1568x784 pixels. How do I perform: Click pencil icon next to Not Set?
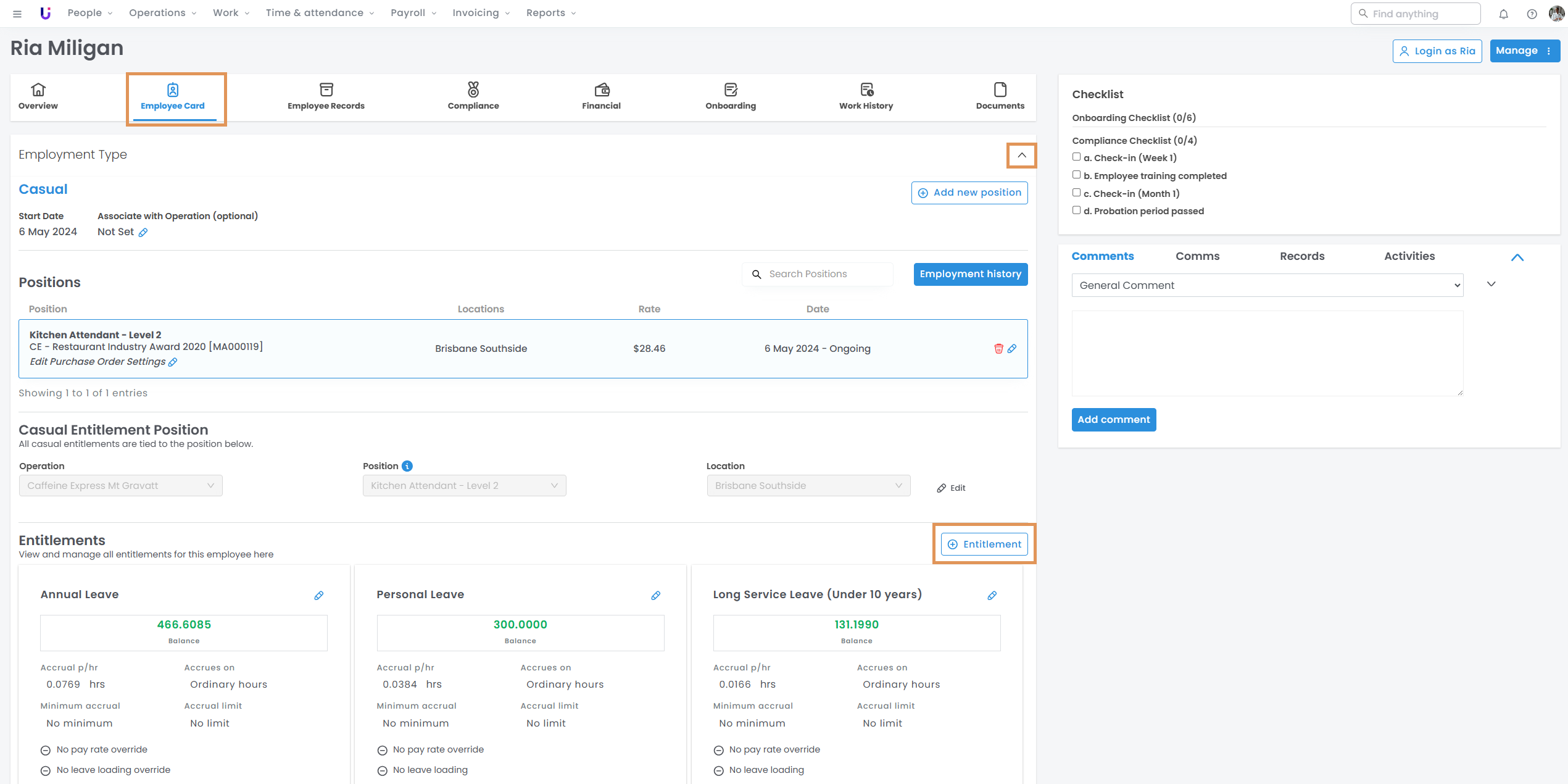coord(143,233)
